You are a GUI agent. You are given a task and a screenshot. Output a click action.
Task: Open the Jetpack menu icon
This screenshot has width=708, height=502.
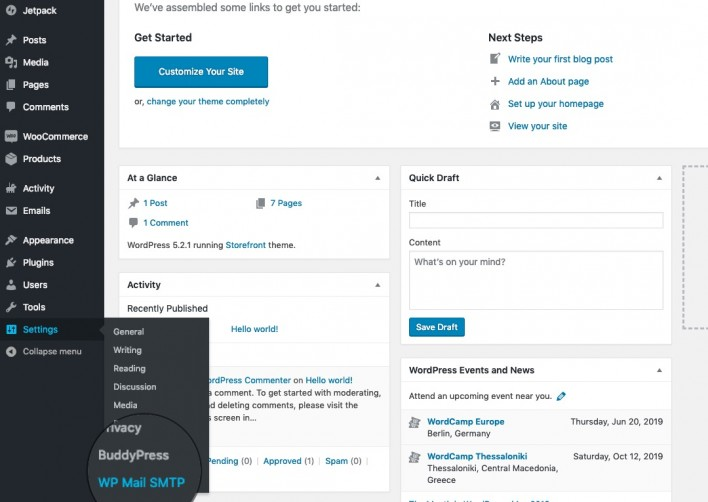click(11, 10)
